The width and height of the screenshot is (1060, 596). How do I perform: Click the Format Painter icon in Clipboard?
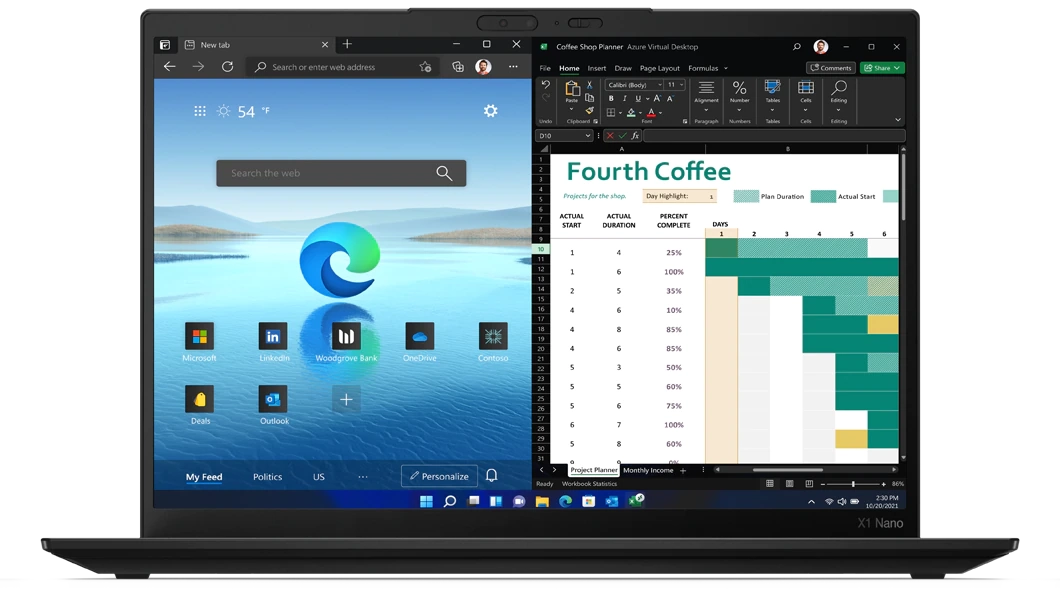pos(589,111)
